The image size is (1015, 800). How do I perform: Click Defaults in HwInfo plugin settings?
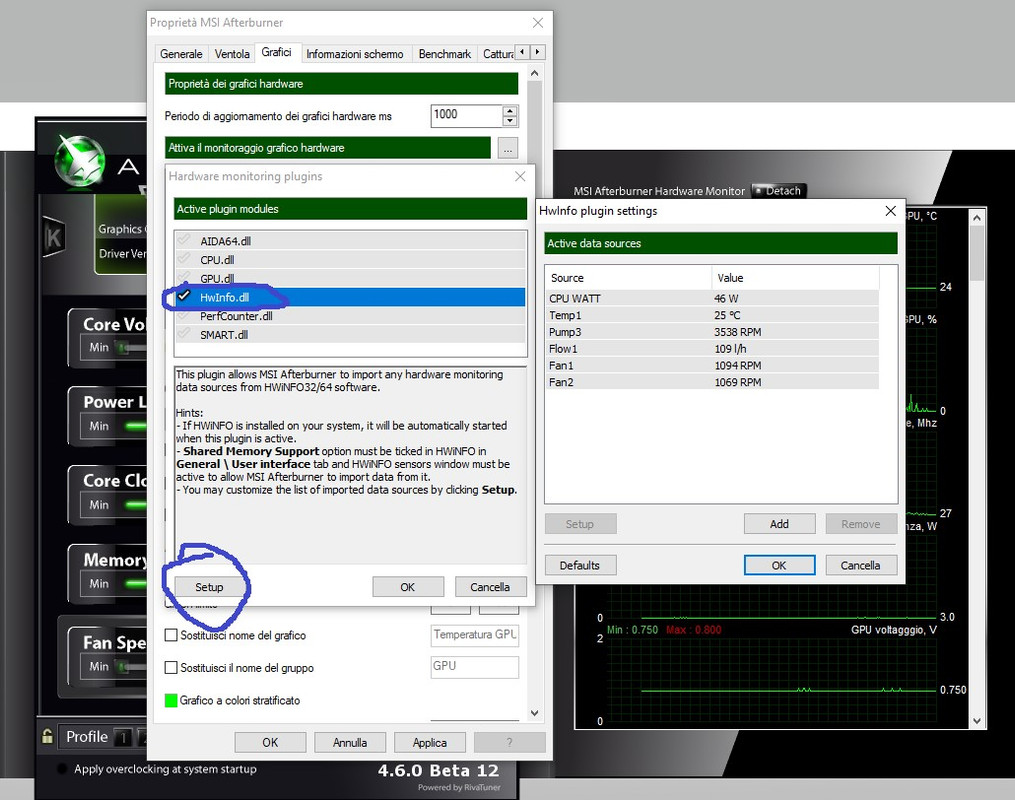580,565
